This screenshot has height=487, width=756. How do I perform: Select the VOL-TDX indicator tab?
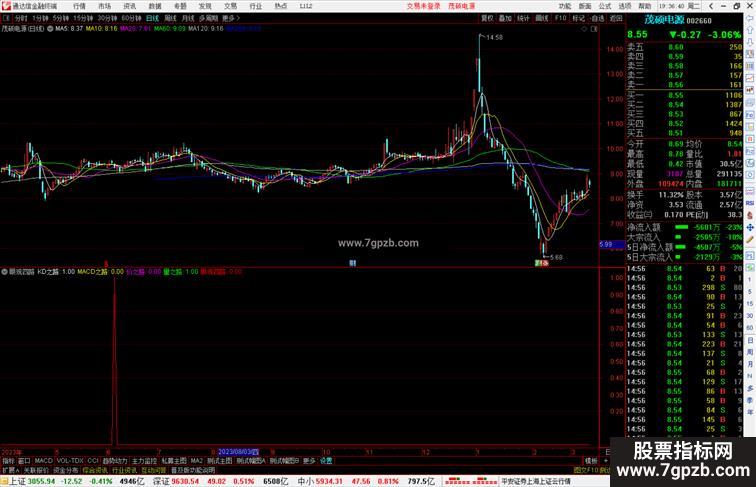tap(70, 461)
